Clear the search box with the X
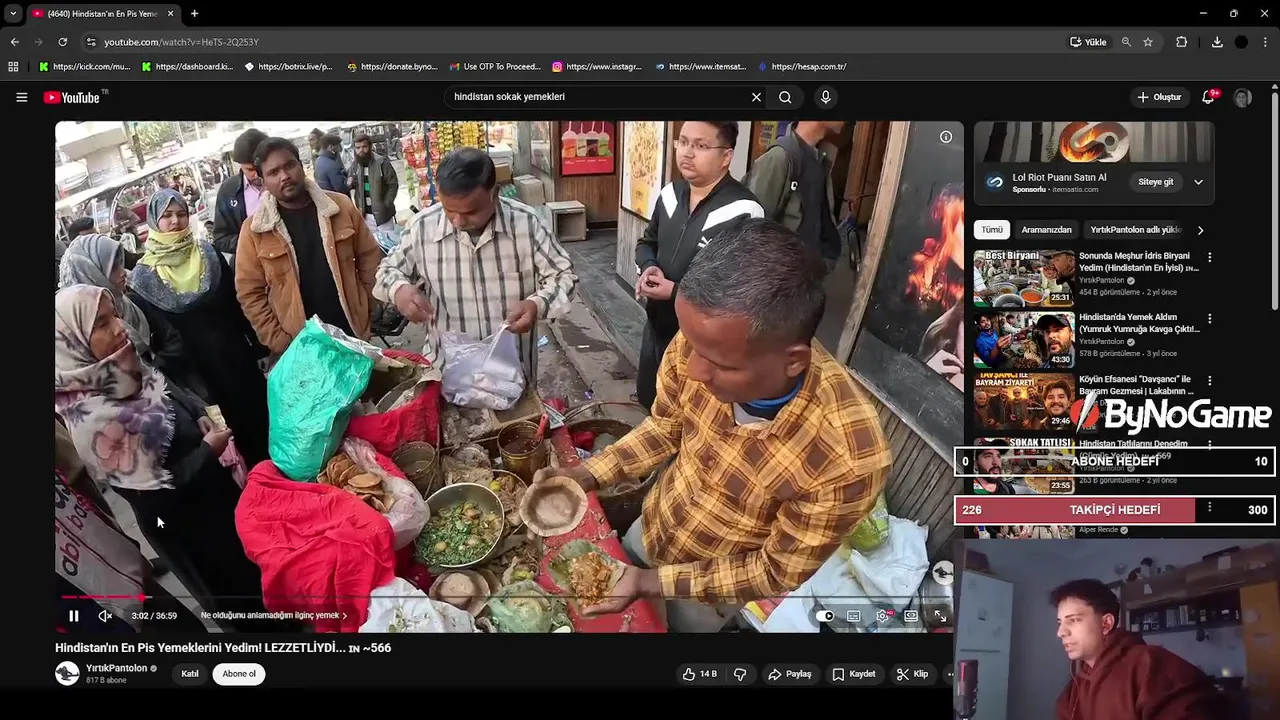The width and height of the screenshot is (1280, 720). pyautogui.click(x=756, y=97)
